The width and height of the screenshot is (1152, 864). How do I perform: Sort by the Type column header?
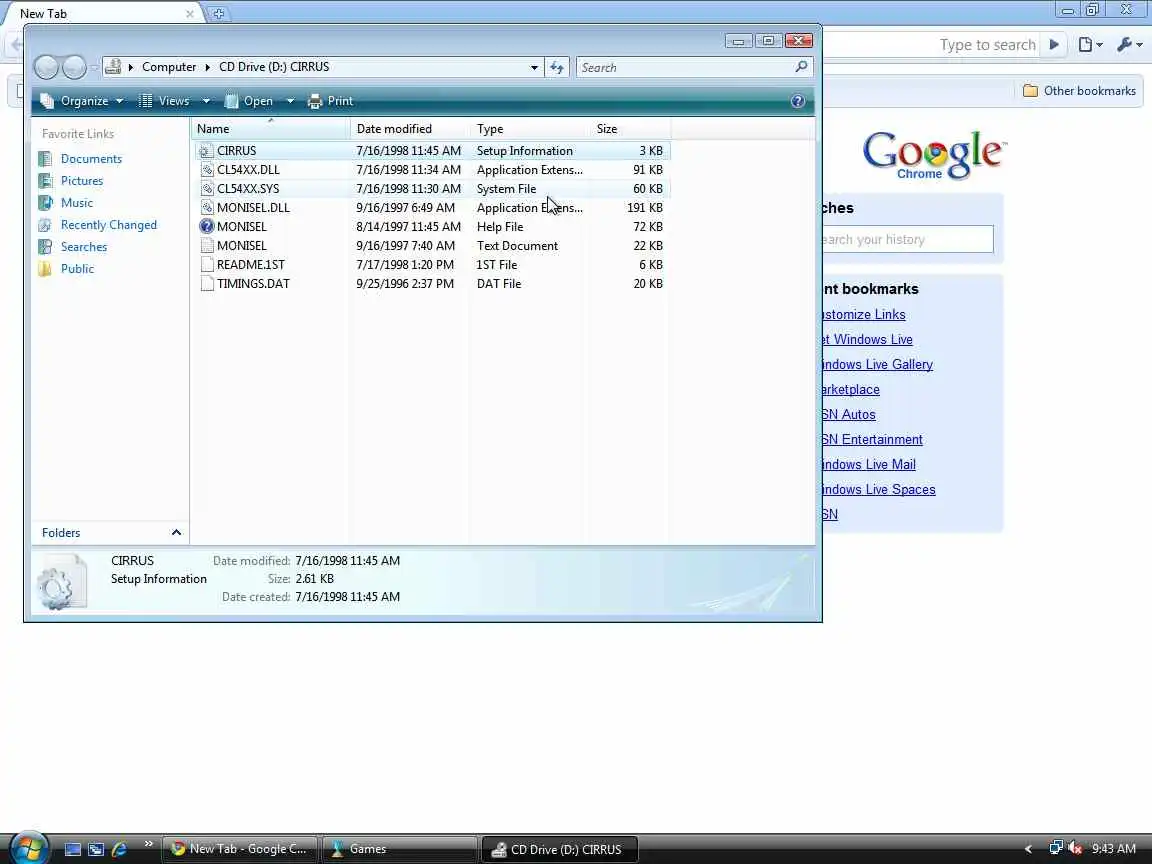click(x=530, y=129)
